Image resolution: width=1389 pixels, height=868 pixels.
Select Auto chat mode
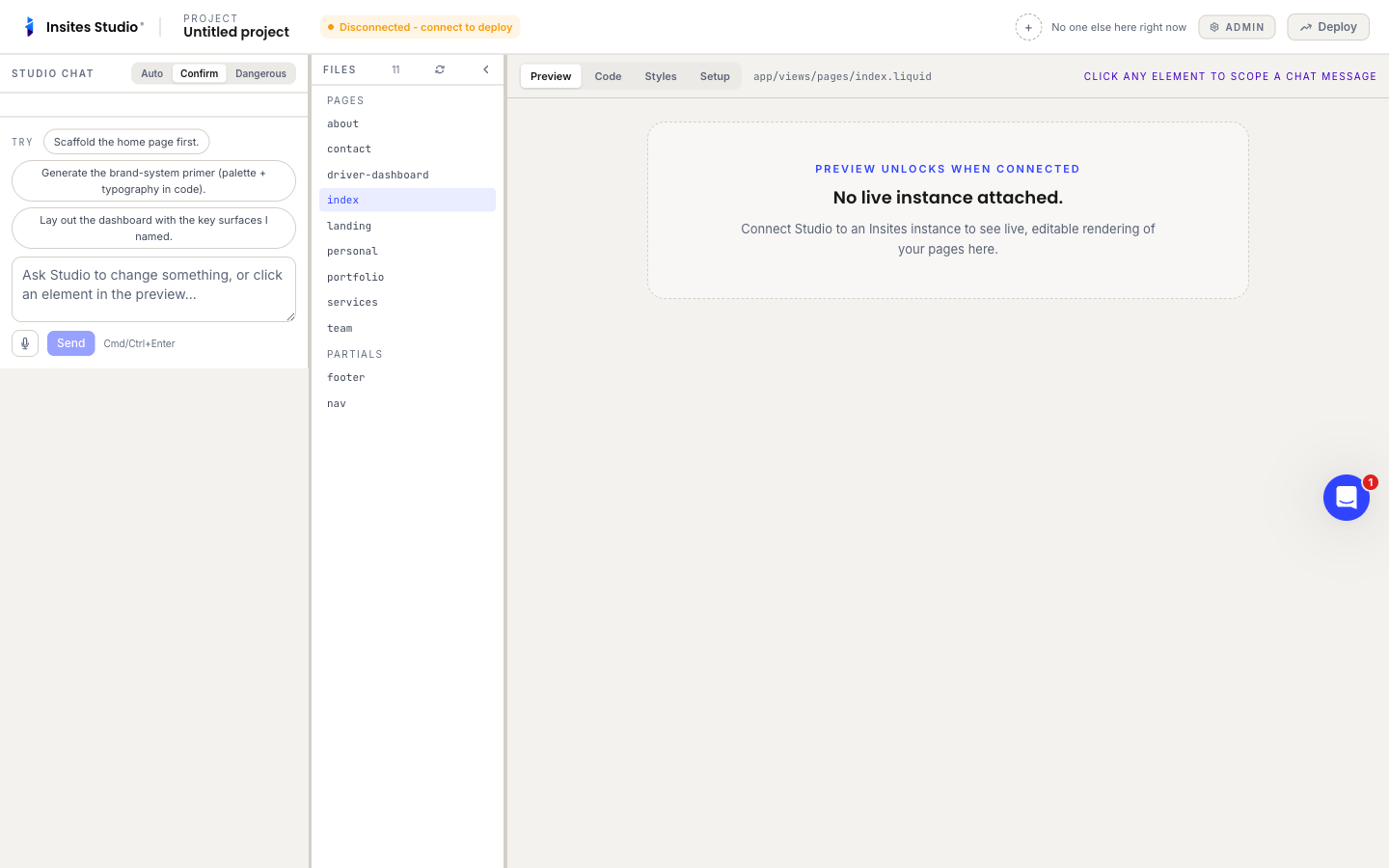pyautogui.click(x=152, y=73)
